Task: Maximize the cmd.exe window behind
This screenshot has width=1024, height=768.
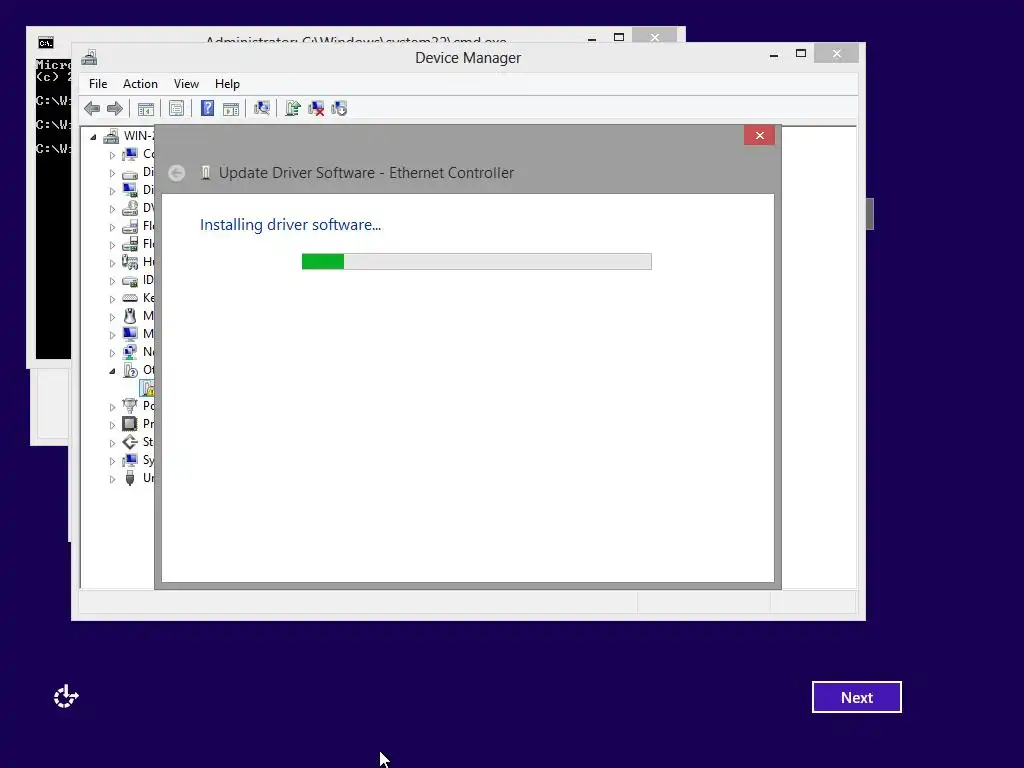Action: [619, 37]
